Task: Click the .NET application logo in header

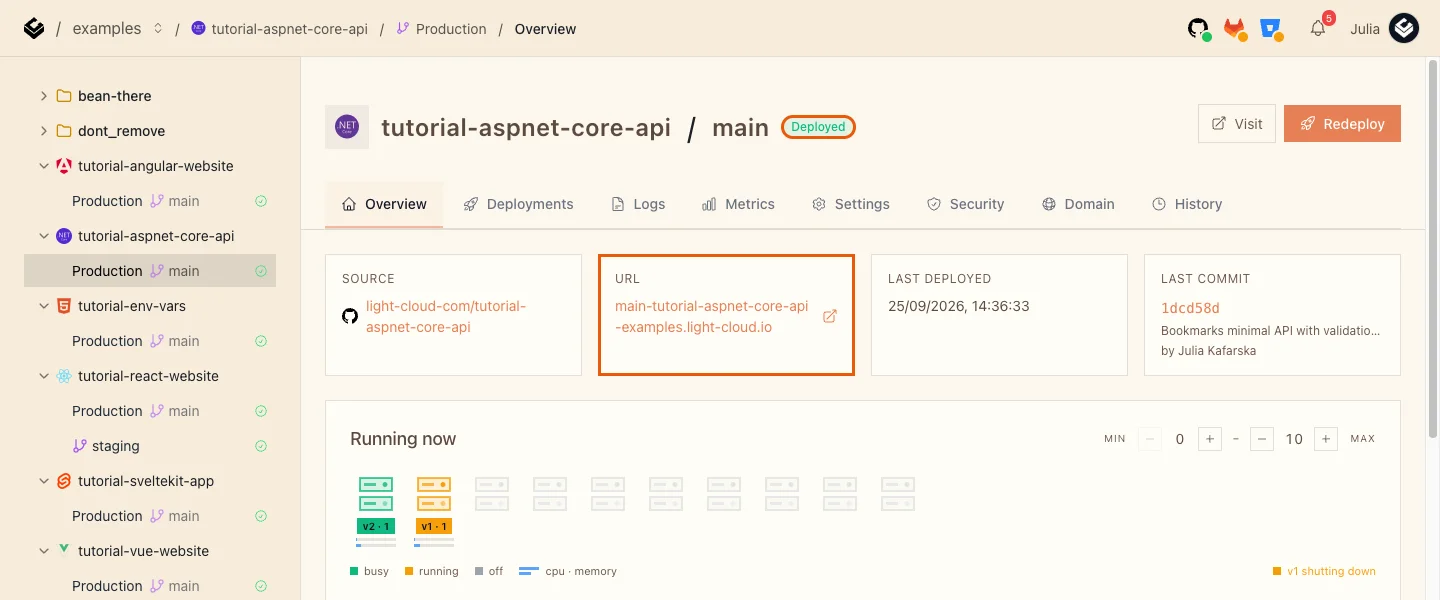Action: (x=347, y=127)
